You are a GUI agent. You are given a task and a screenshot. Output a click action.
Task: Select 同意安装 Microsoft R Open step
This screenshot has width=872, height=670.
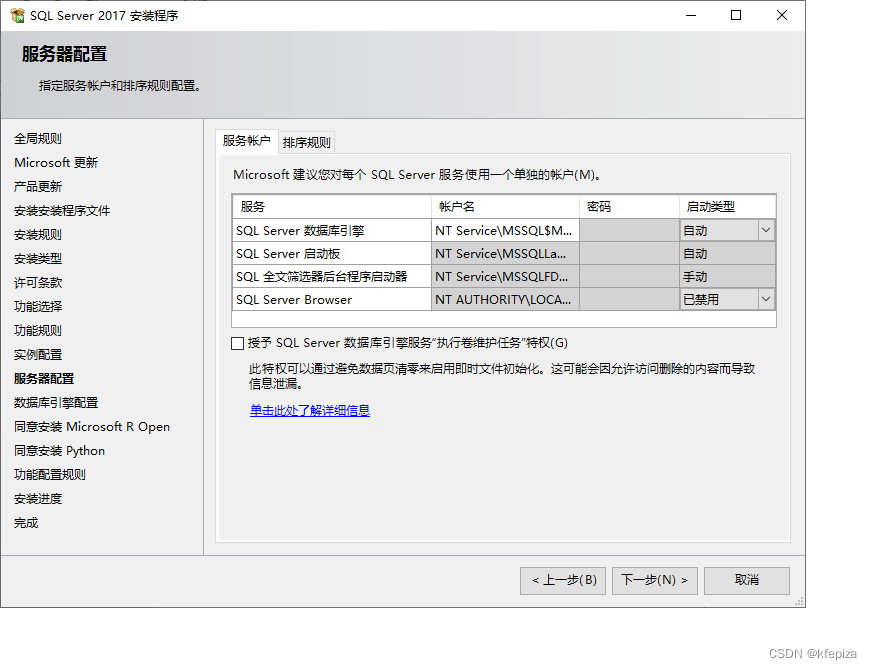pyautogui.click(x=92, y=426)
